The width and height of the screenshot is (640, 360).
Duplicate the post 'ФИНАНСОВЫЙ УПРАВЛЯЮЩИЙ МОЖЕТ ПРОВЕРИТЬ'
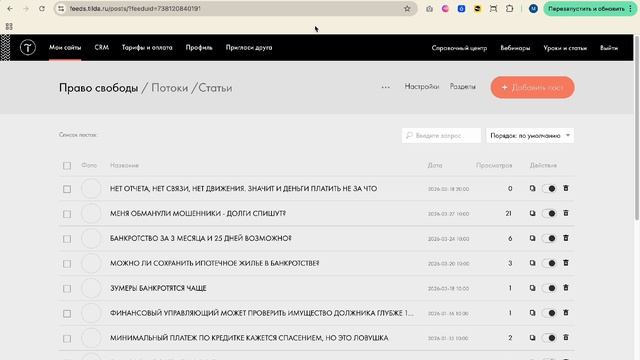tap(532, 313)
